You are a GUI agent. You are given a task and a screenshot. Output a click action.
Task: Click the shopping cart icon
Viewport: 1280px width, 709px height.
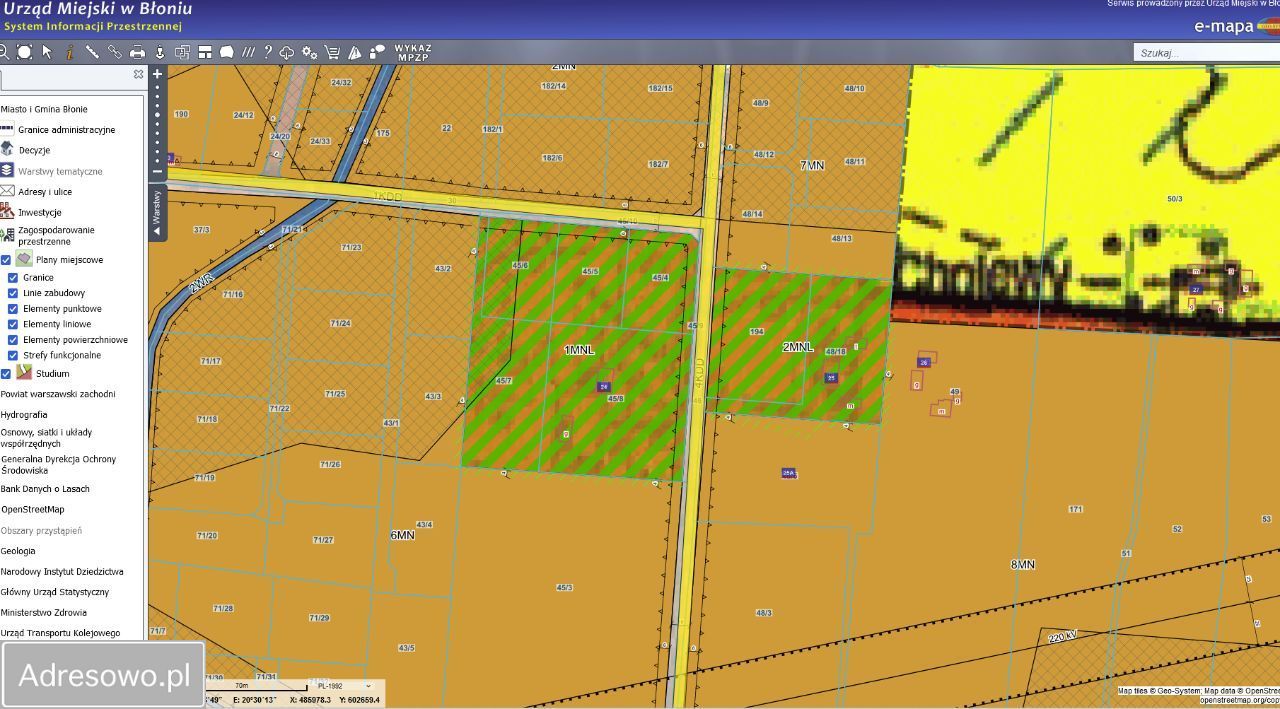coord(332,52)
